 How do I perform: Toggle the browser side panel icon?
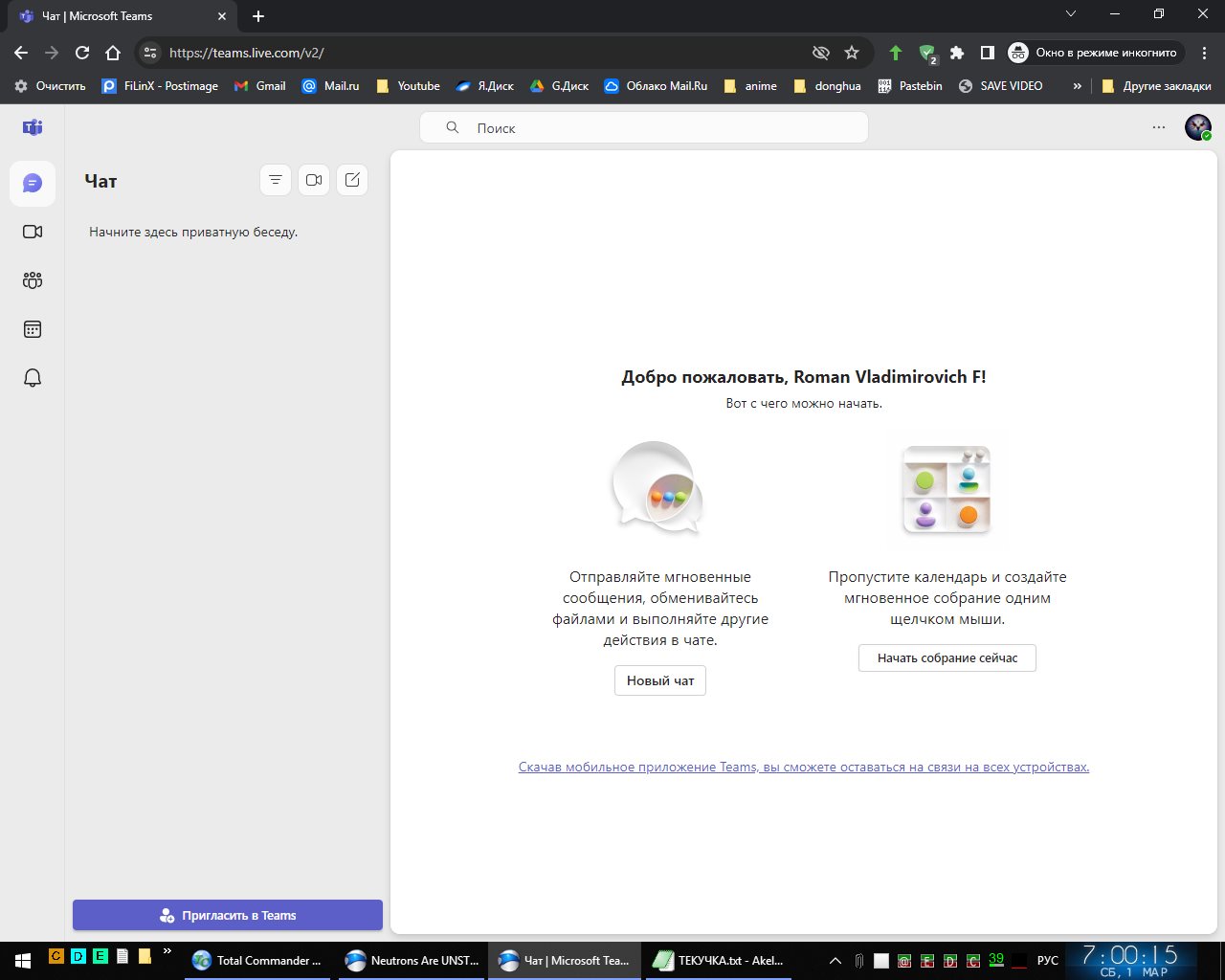click(x=988, y=53)
